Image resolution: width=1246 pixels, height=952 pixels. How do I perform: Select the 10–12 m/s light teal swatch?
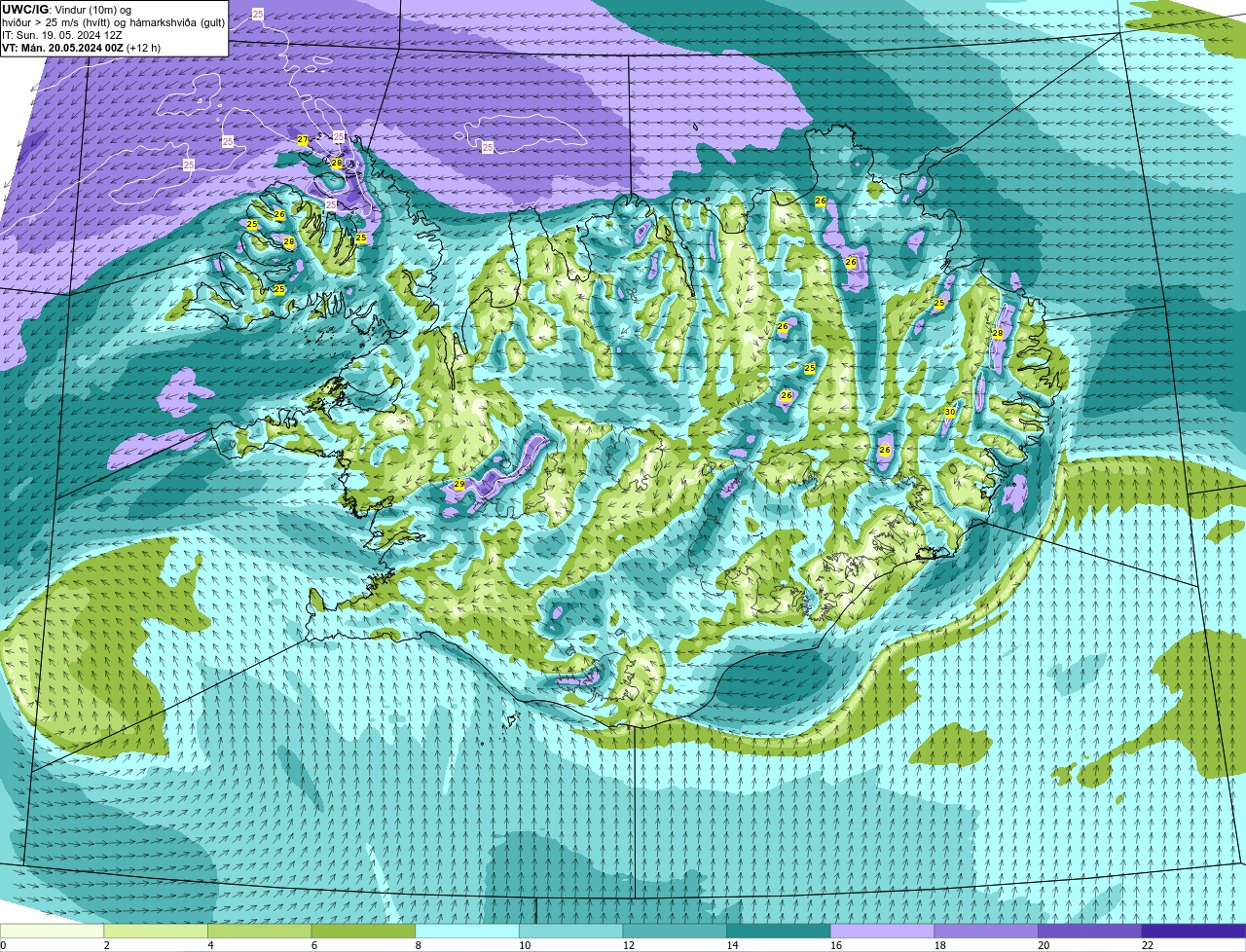pyautogui.click(x=570, y=932)
